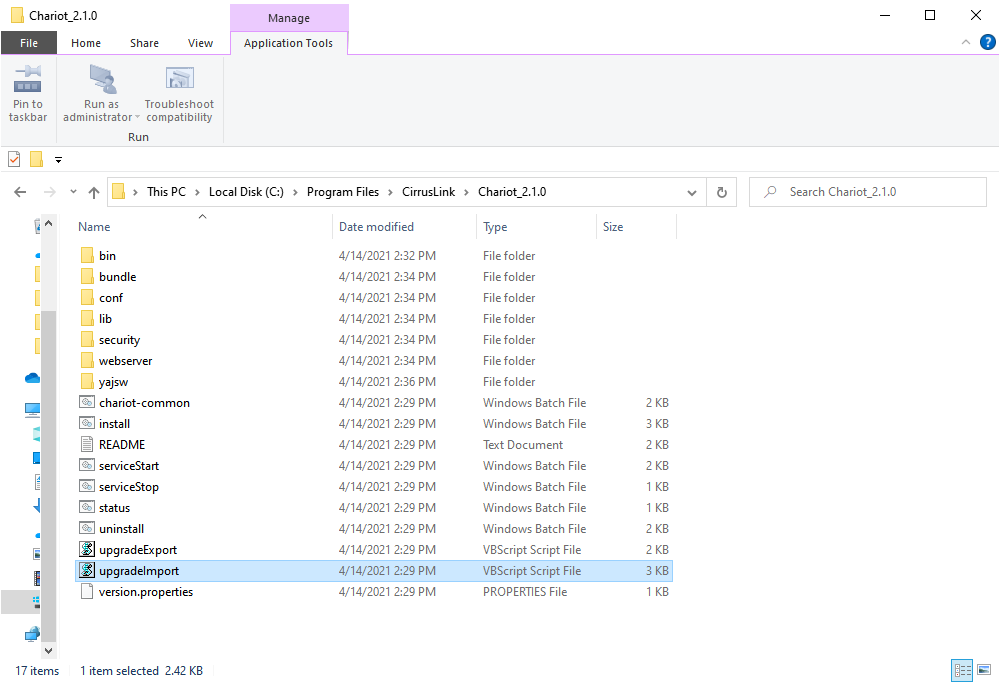The width and height of the screenshot is (1000, 683).
Task: Go back to previous folder
Action: coord(20,192)
